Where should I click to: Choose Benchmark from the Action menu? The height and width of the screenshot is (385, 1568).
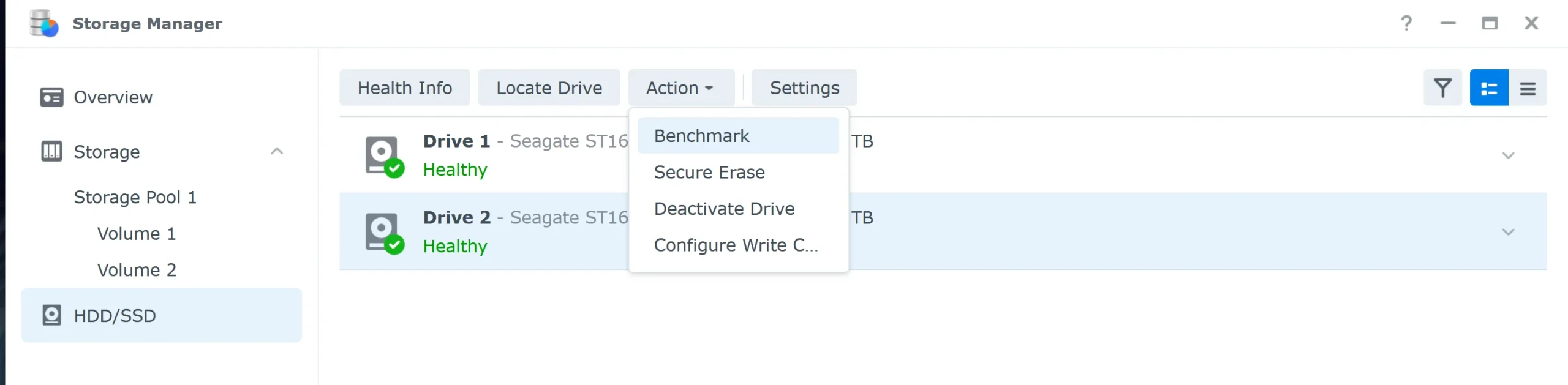701,136
